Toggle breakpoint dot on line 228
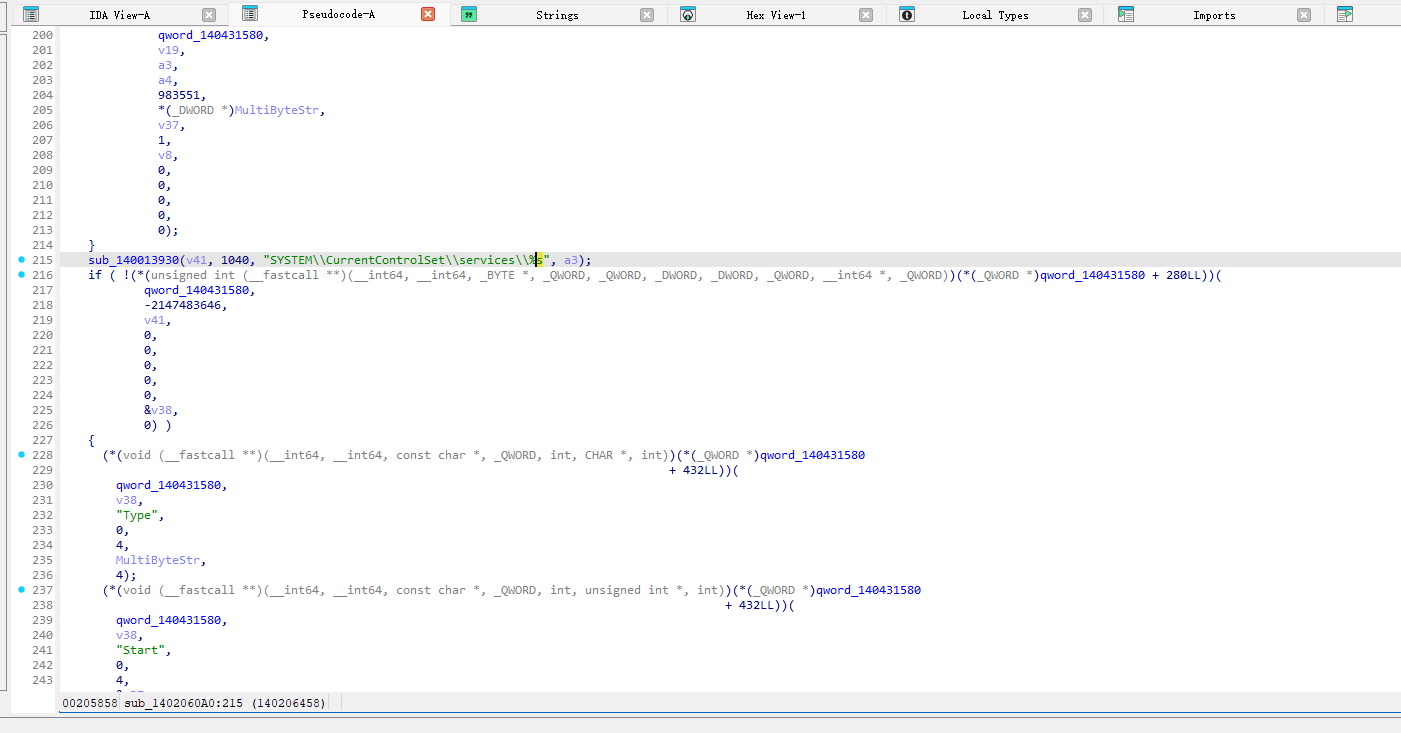This screenshot has width=1401, height=733. [x=22, y=455]
